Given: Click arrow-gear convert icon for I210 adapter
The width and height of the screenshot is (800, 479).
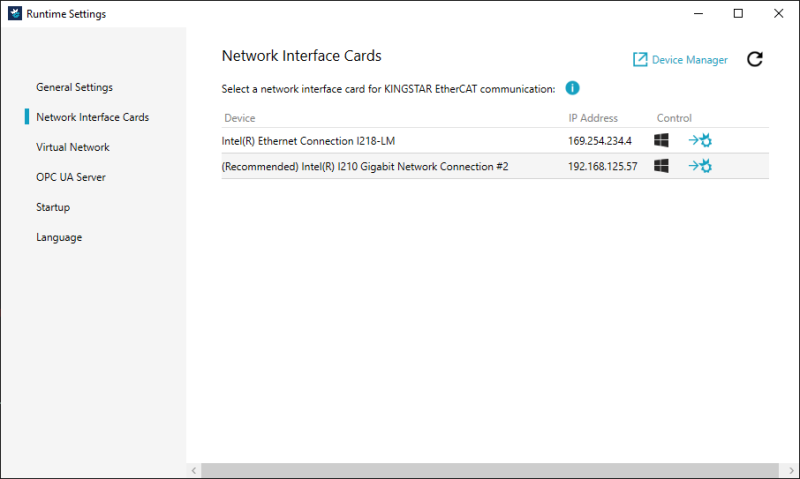Looking at the screenshot, I should [x=700, y=166].
